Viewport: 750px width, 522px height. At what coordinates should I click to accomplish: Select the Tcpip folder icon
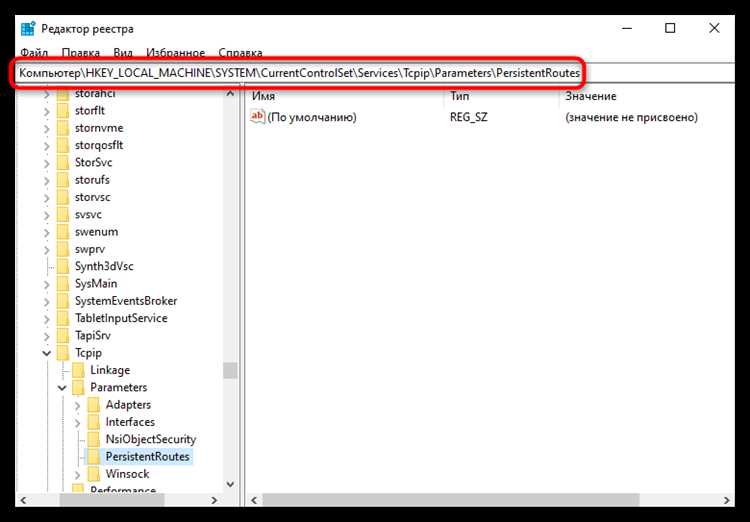(x=63, y=353)
